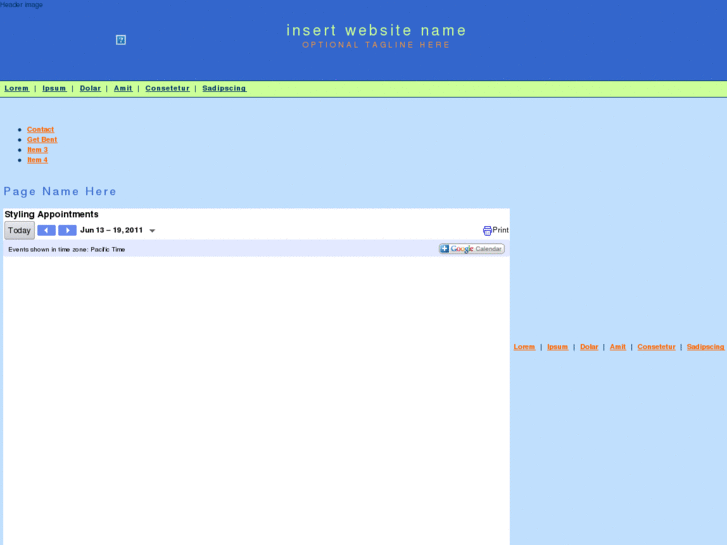
Task: Click the Google Calendar plus badge
Action: [x=472, y=249]
